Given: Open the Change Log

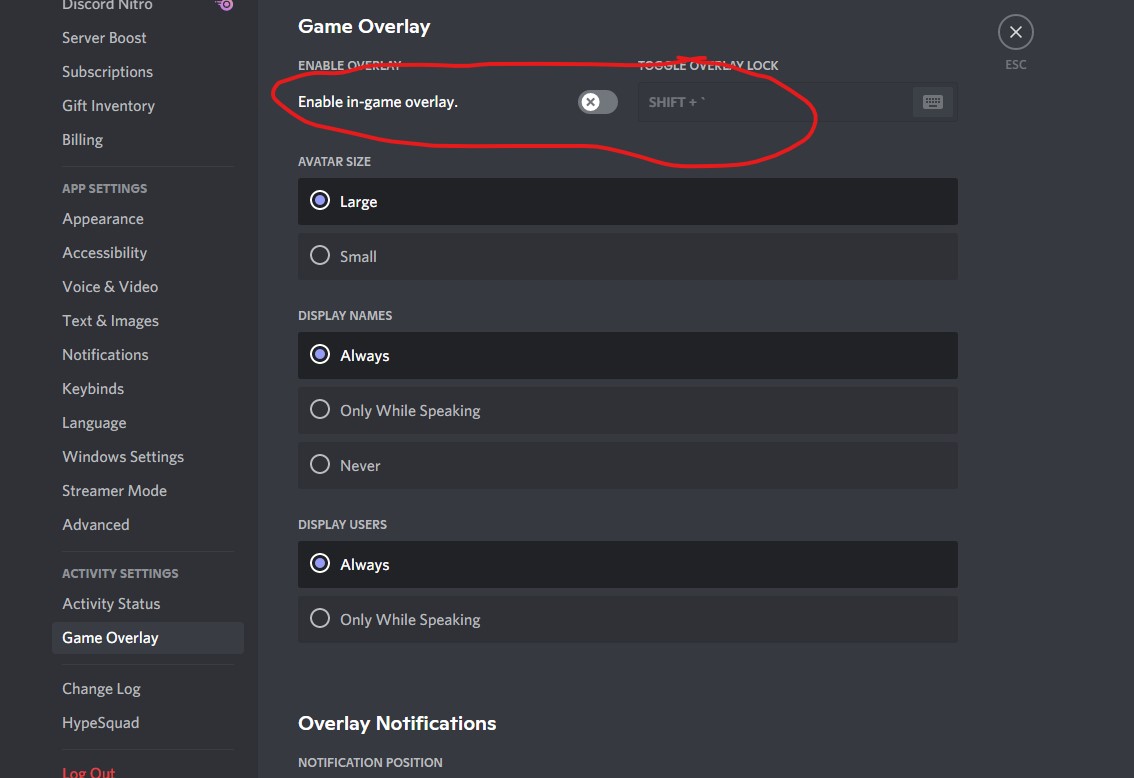Looking at the screenshot, I should (x=101, y=689).
